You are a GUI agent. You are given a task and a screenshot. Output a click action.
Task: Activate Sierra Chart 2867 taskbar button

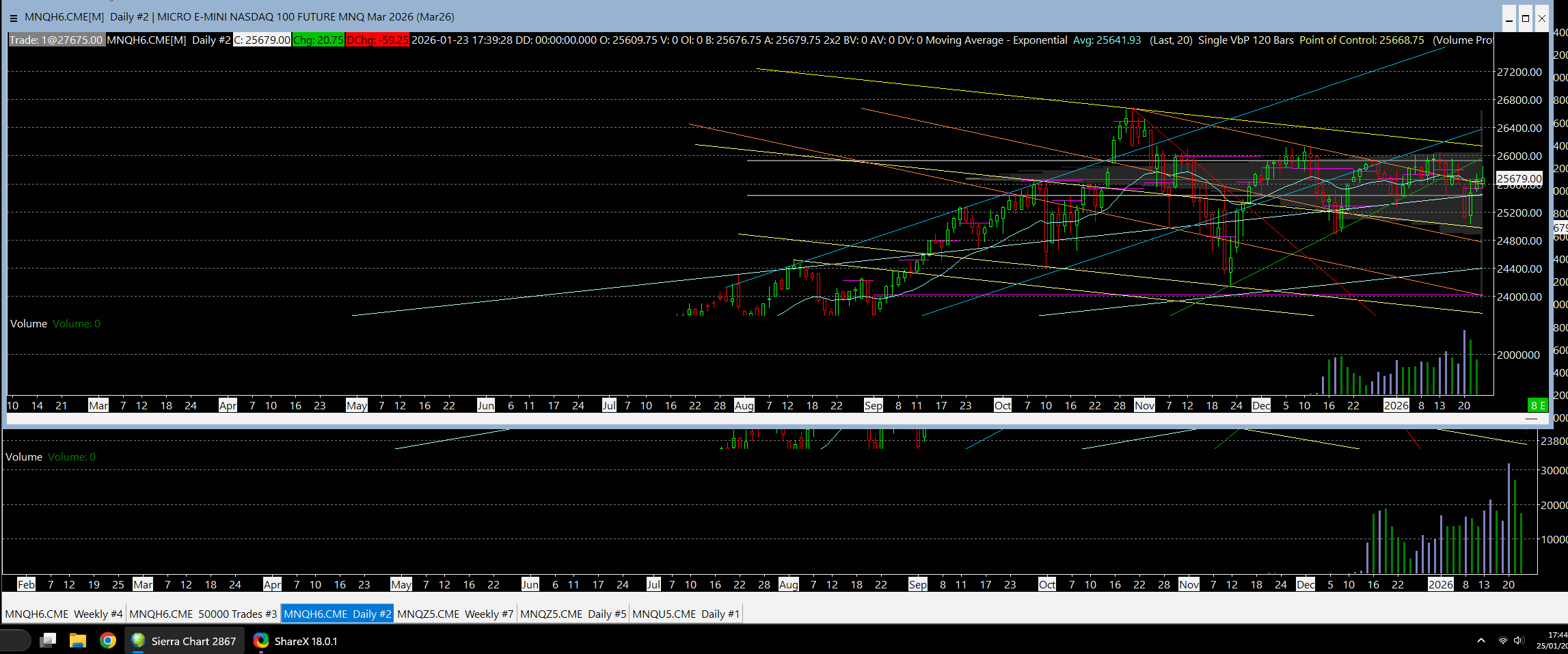[x=185, y=641]
